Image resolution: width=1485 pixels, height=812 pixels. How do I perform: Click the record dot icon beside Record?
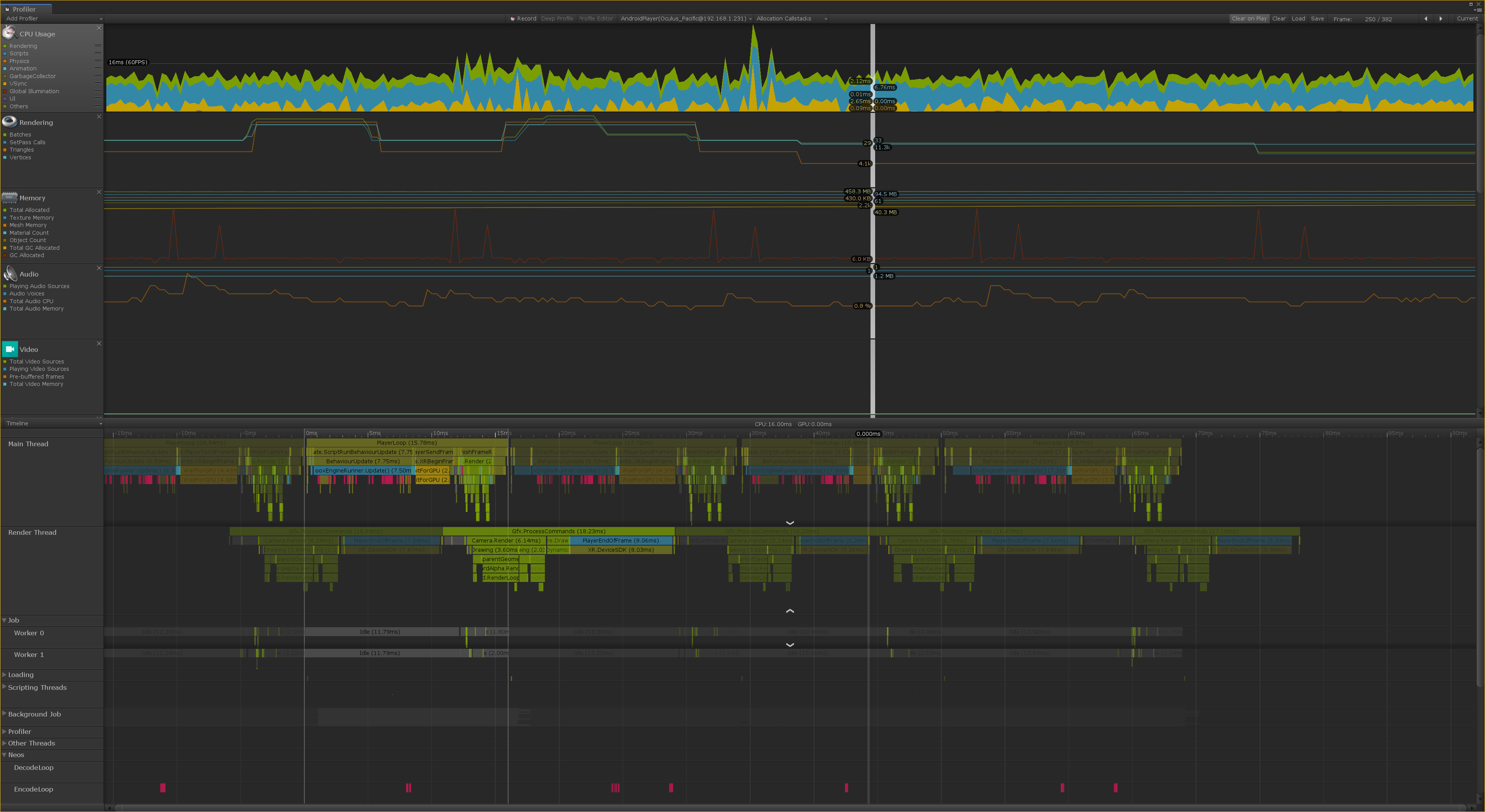click(512, 19)
